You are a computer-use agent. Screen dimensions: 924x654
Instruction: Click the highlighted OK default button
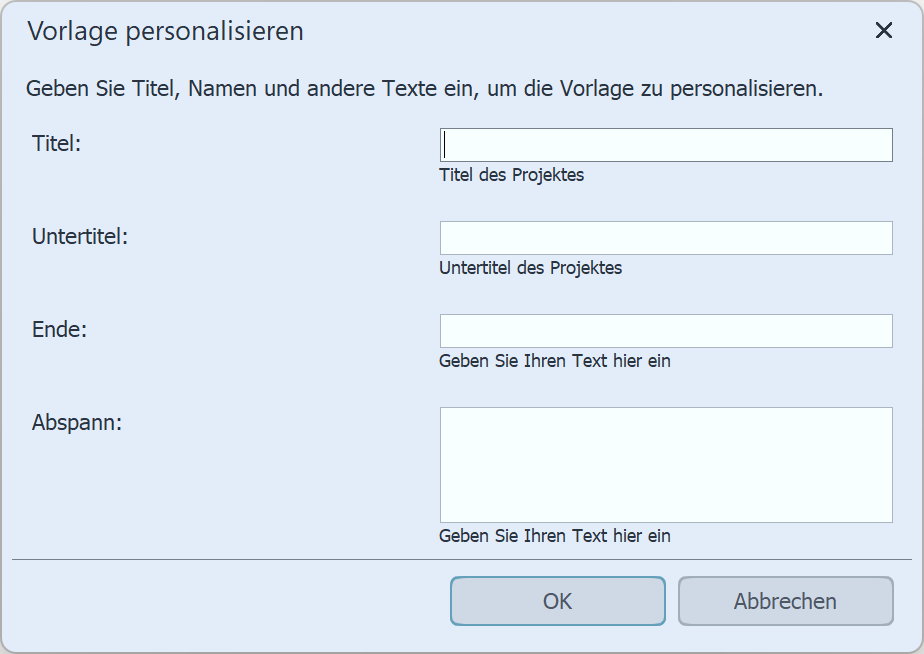(x=557, y=601)
